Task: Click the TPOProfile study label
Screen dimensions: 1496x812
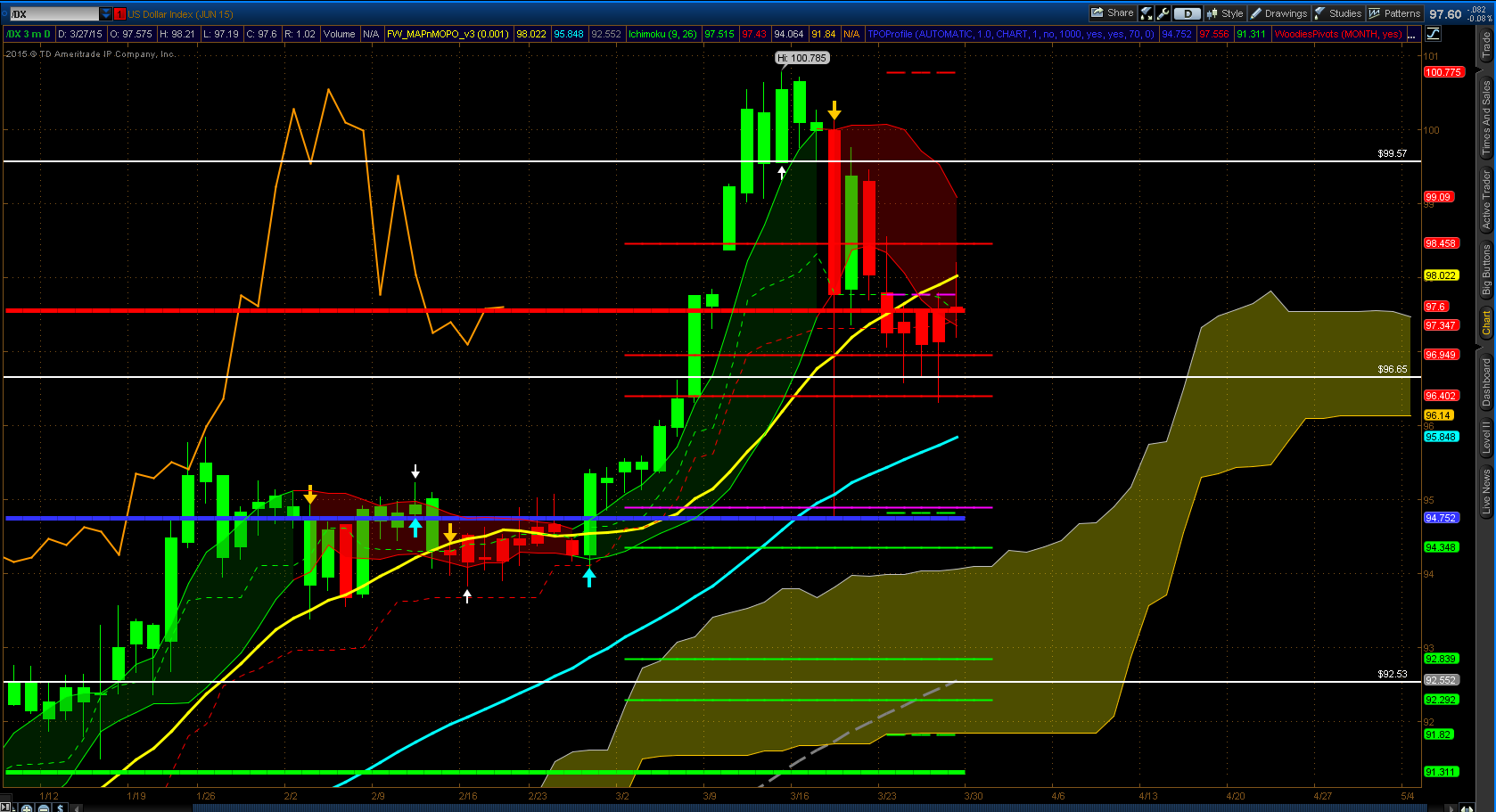Action: pyautogui.click(x=1011, y=34)
